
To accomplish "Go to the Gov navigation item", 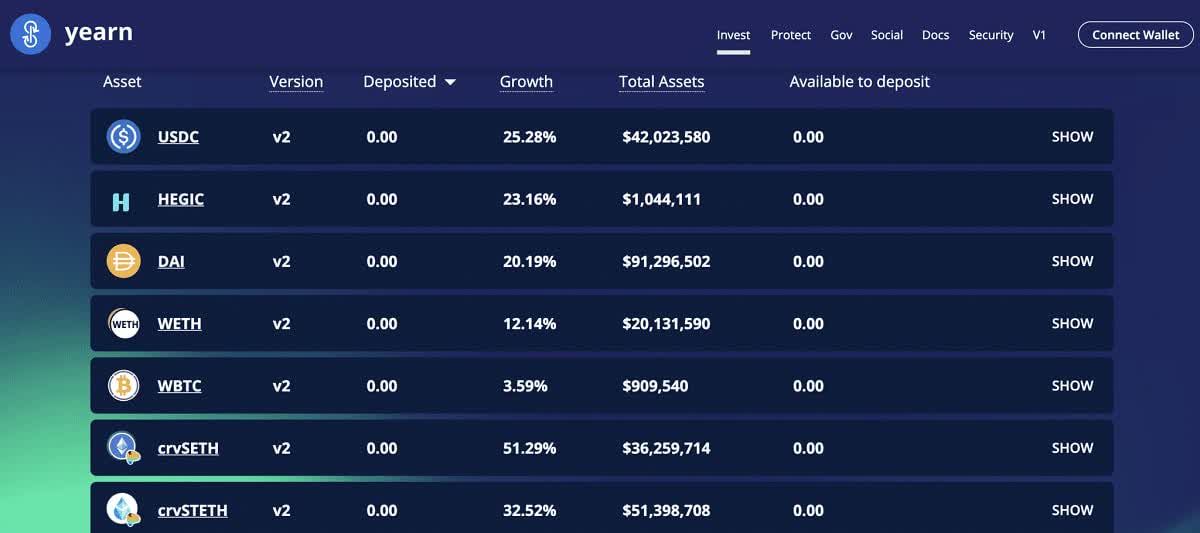I will pos(841,35).
